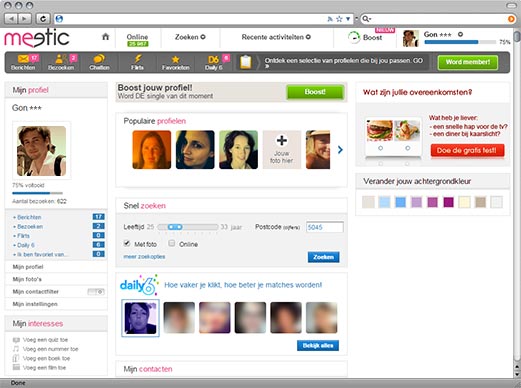Uncheck the Met foto checkbox

coord(127,243)
